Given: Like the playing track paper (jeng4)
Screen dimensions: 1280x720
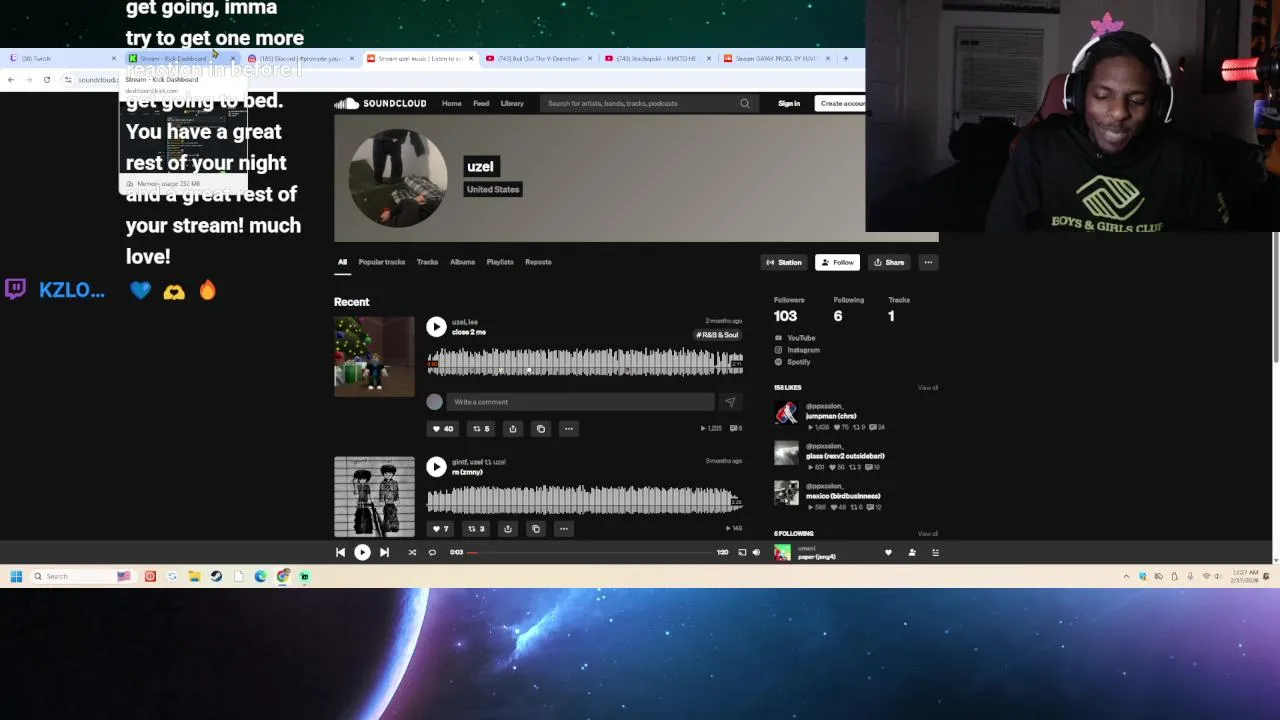Looking at the screenshot, I should point(888,552).
